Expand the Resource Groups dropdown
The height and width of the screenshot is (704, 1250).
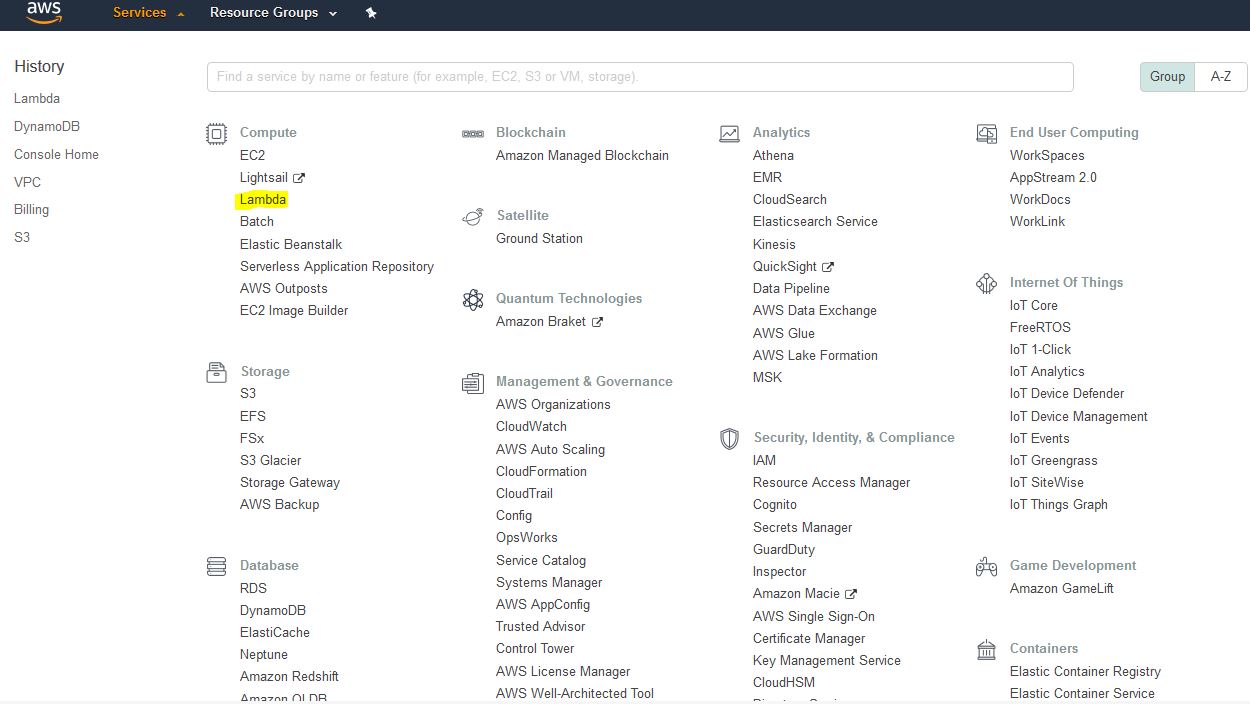pos(273,13)
